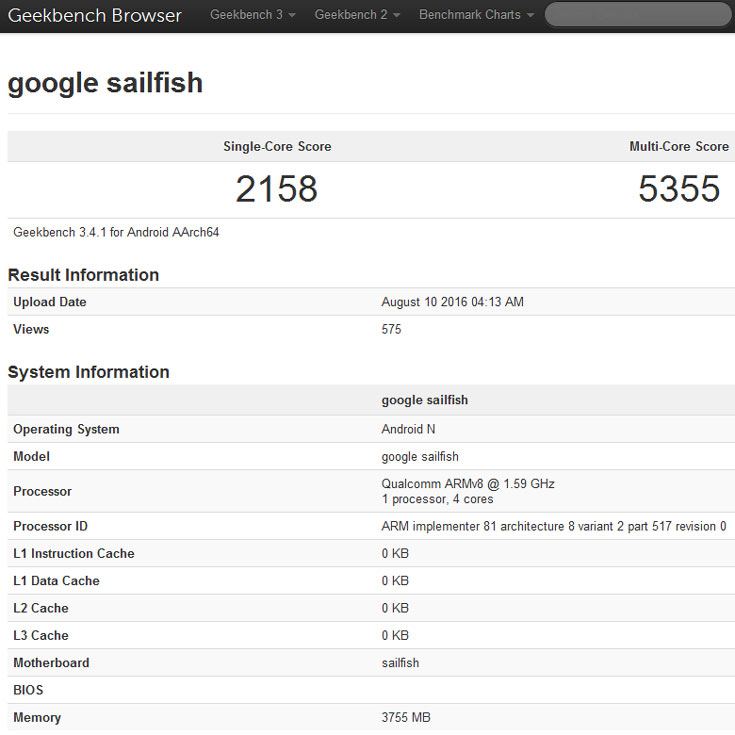
Task: Click the Motherboard row label
Action: coord(51,663)
